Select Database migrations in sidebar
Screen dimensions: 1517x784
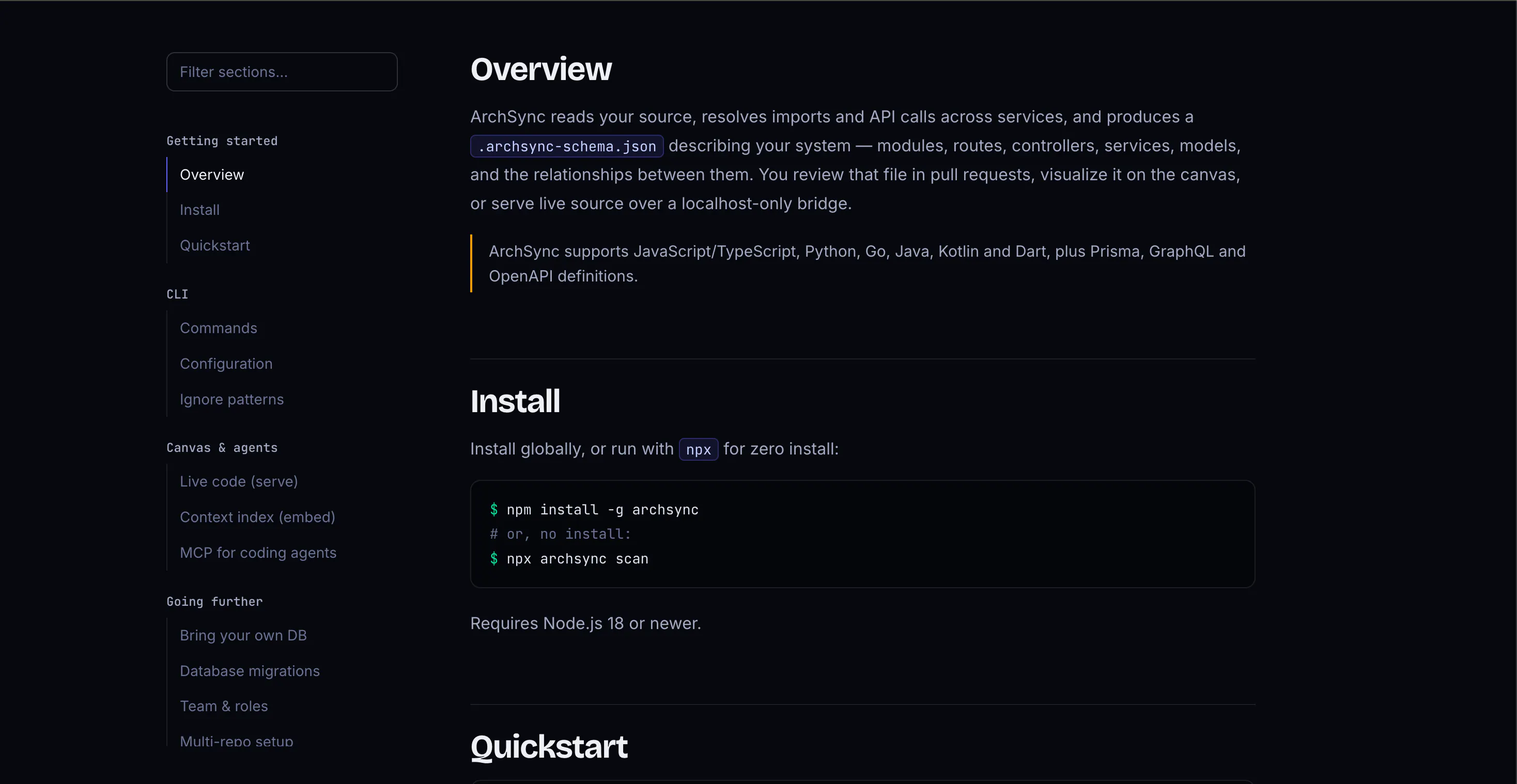click(250, 671)
